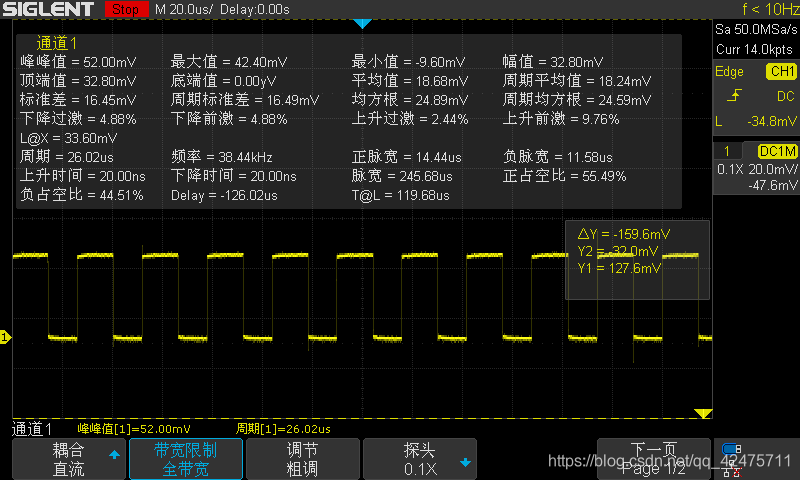
Task: Click the USB connection icon
Action: click(x=732, y=449)
